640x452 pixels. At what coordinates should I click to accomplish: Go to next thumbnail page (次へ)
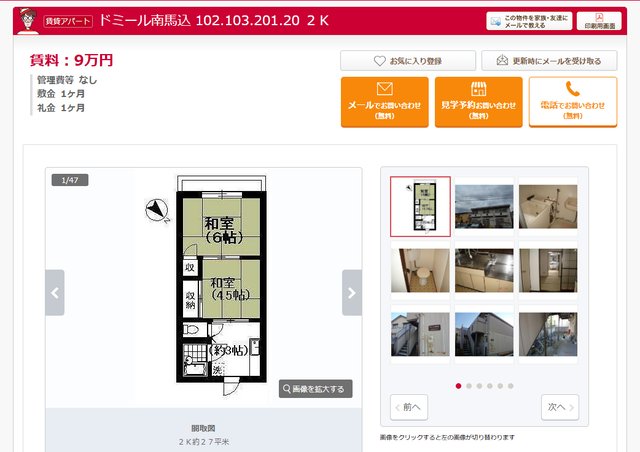point(560,407)
